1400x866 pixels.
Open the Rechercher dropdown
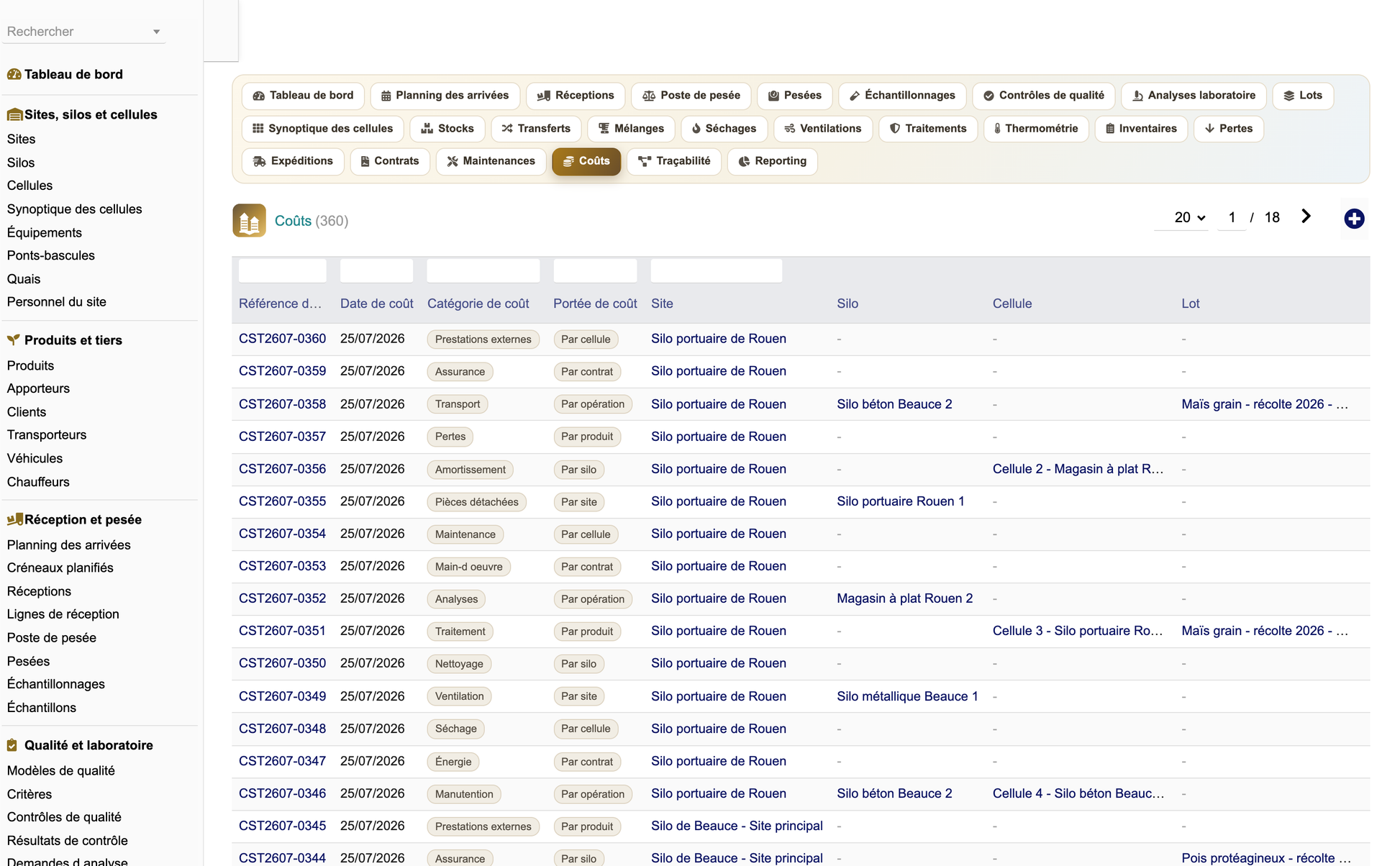pyautogui.click(x=83, y=32)
